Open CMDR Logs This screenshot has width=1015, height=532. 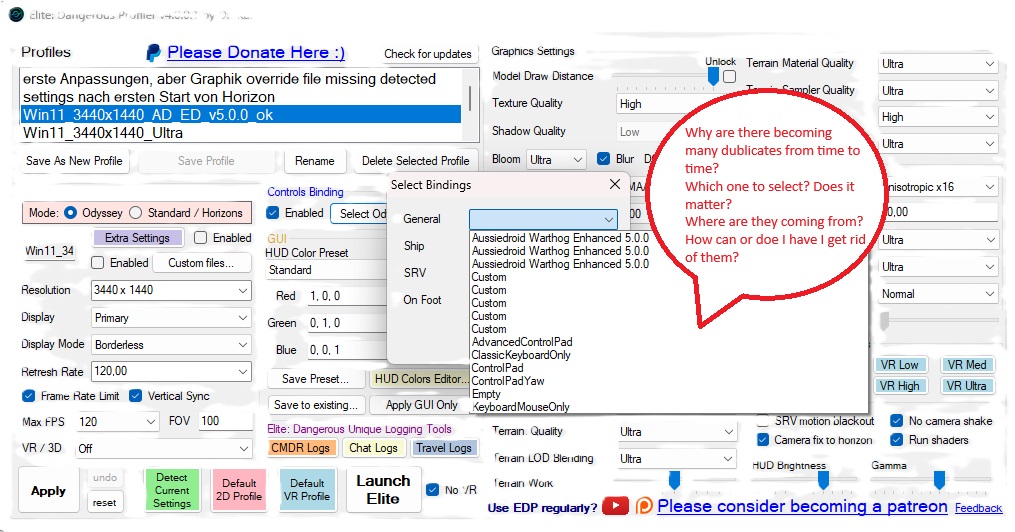[300, 448]
